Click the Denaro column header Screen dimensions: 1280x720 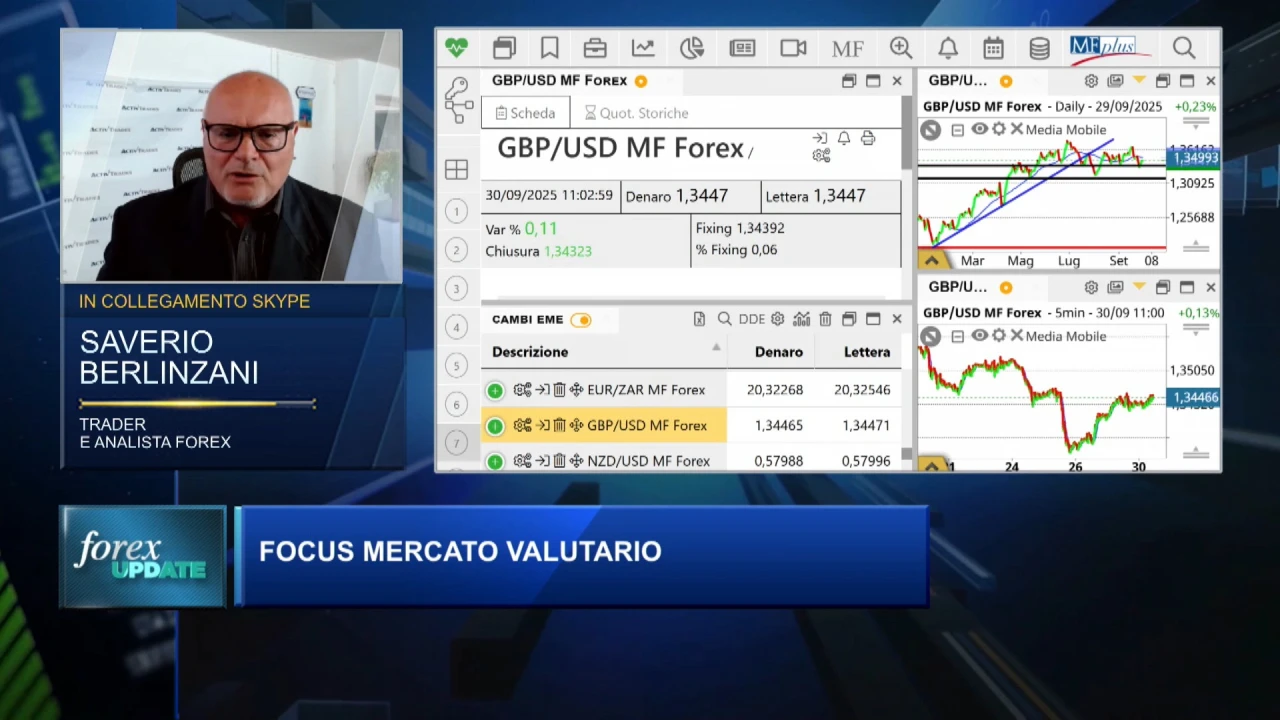tap(778, 352)
